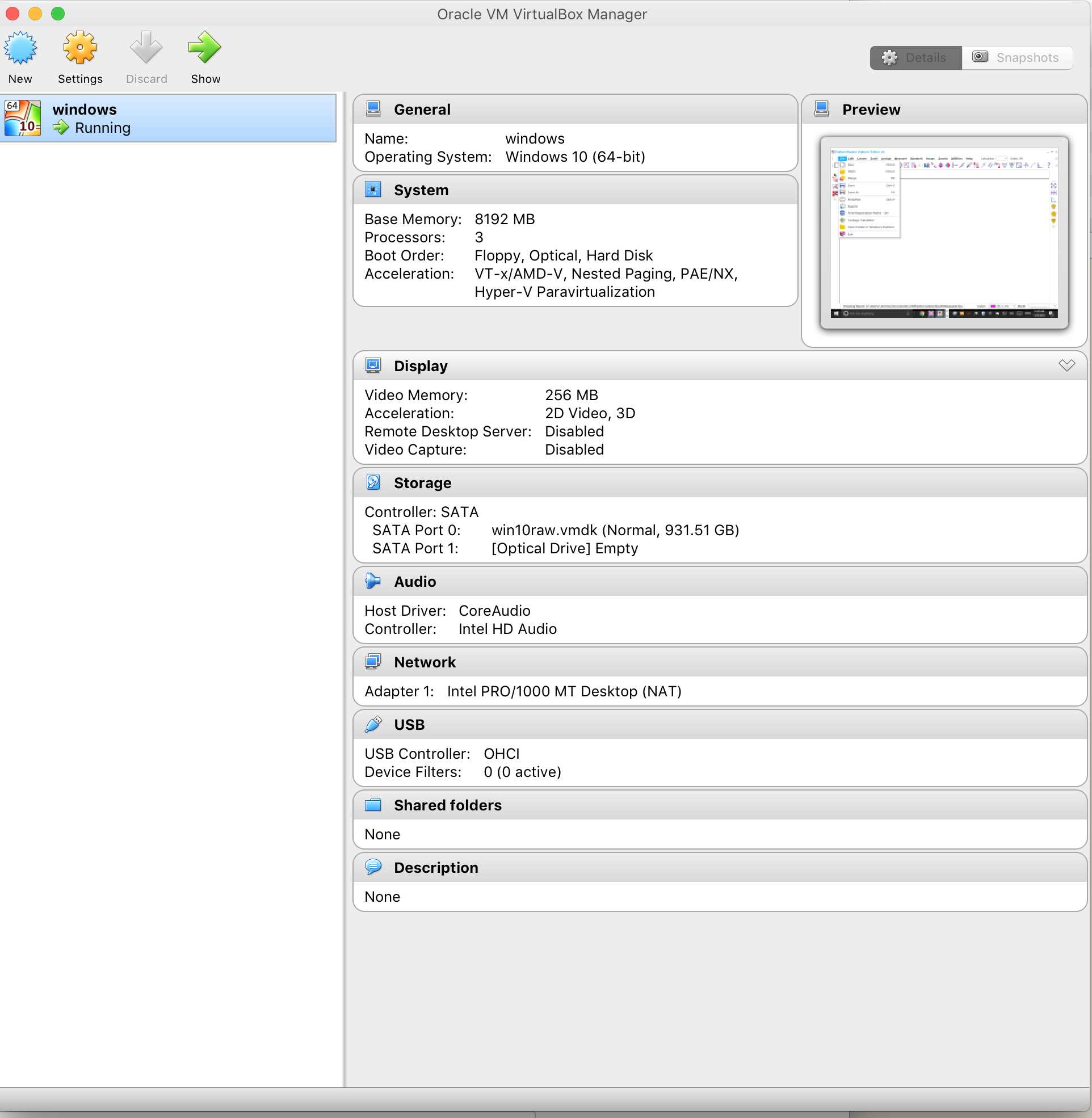Open VM Settings gear icon

pyautogui.click(x=79, y=48)
